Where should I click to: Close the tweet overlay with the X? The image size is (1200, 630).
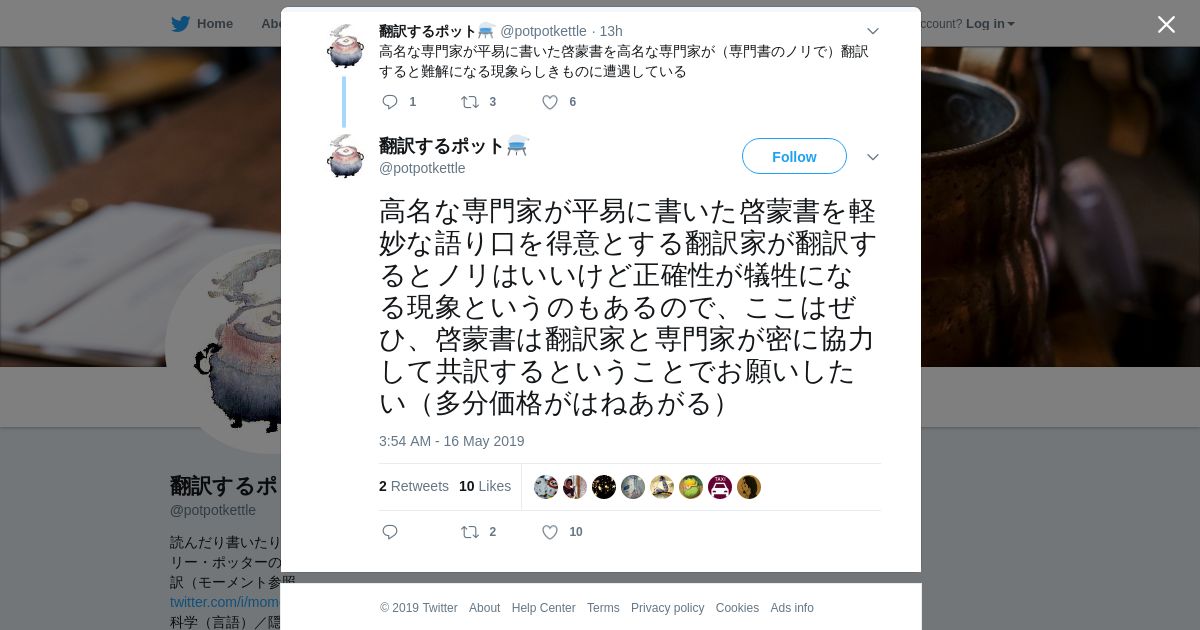pyautogui.click(x=1166, y=24)
